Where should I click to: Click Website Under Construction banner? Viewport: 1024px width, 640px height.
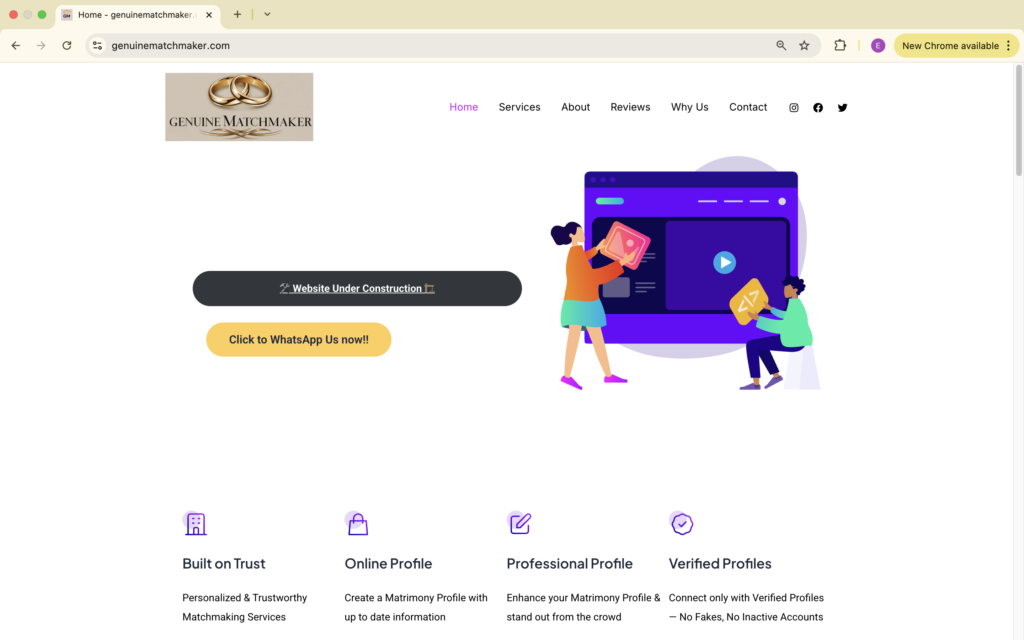pyautogui.click(x=357, y=289)
